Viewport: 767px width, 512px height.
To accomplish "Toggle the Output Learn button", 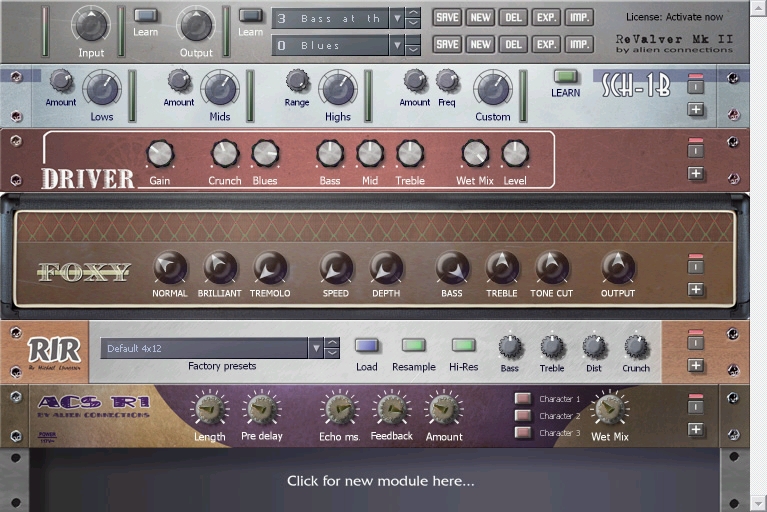I will coord(250,15).
